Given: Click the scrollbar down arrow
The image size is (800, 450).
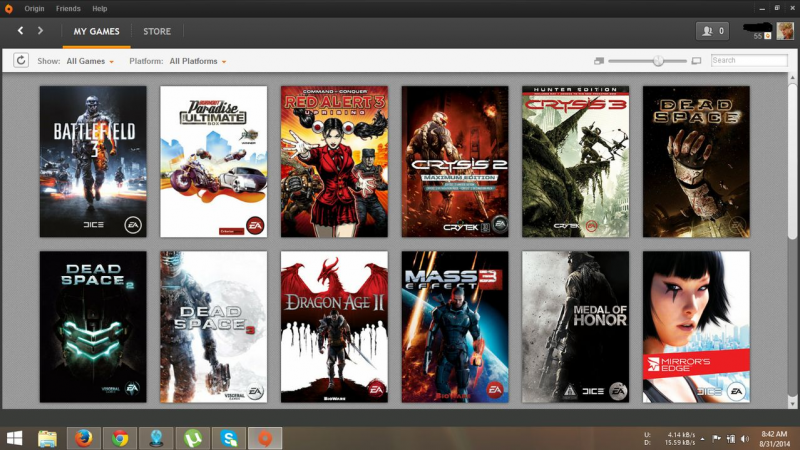Looking at the screenshot, I should [x=792, y=403].
